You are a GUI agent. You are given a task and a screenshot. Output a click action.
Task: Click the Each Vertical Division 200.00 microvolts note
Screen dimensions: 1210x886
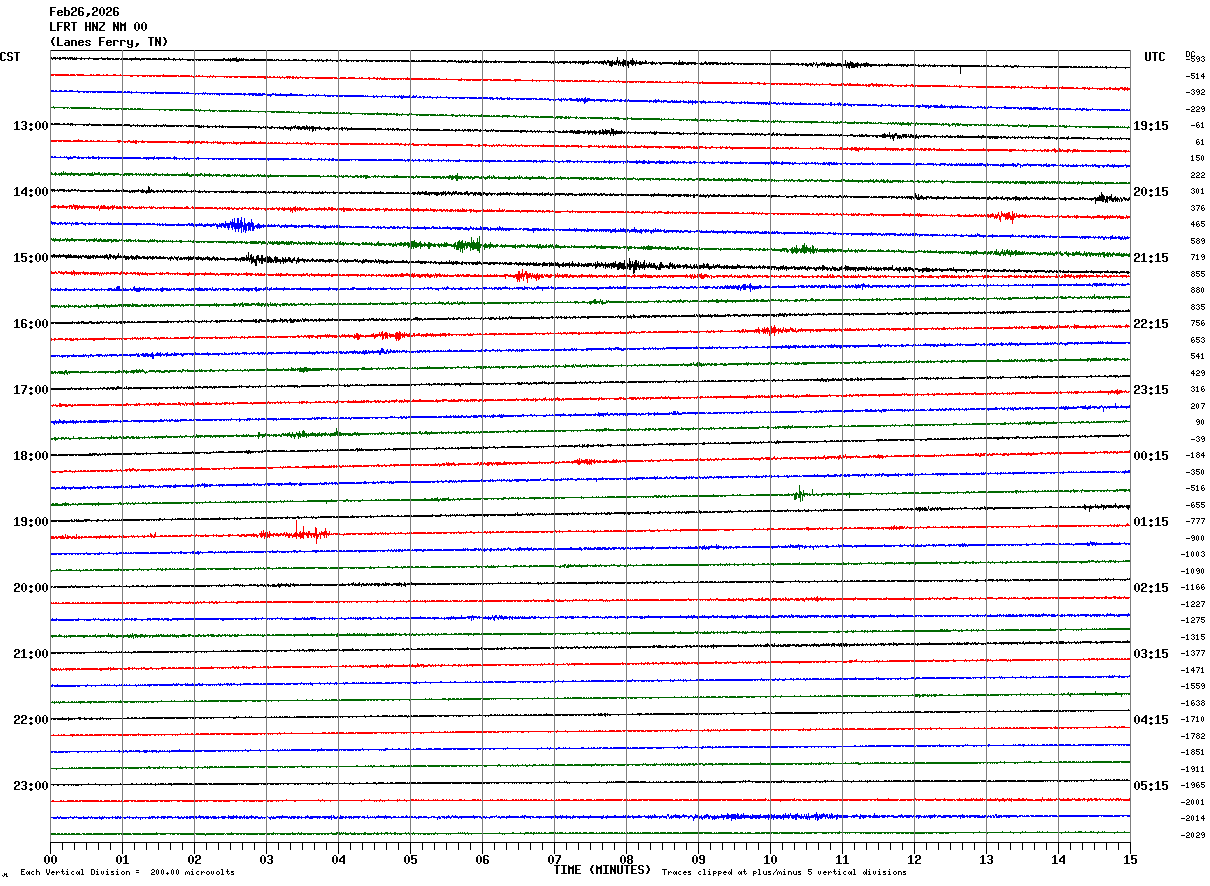click(x=127, y=873)
